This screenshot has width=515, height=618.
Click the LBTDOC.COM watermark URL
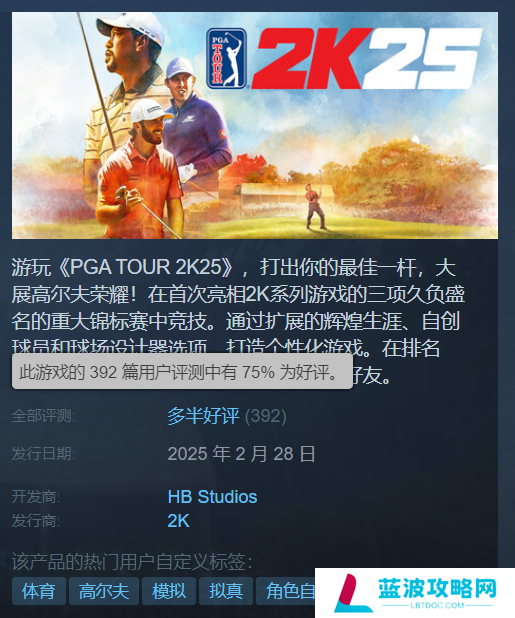coord(437,606)
